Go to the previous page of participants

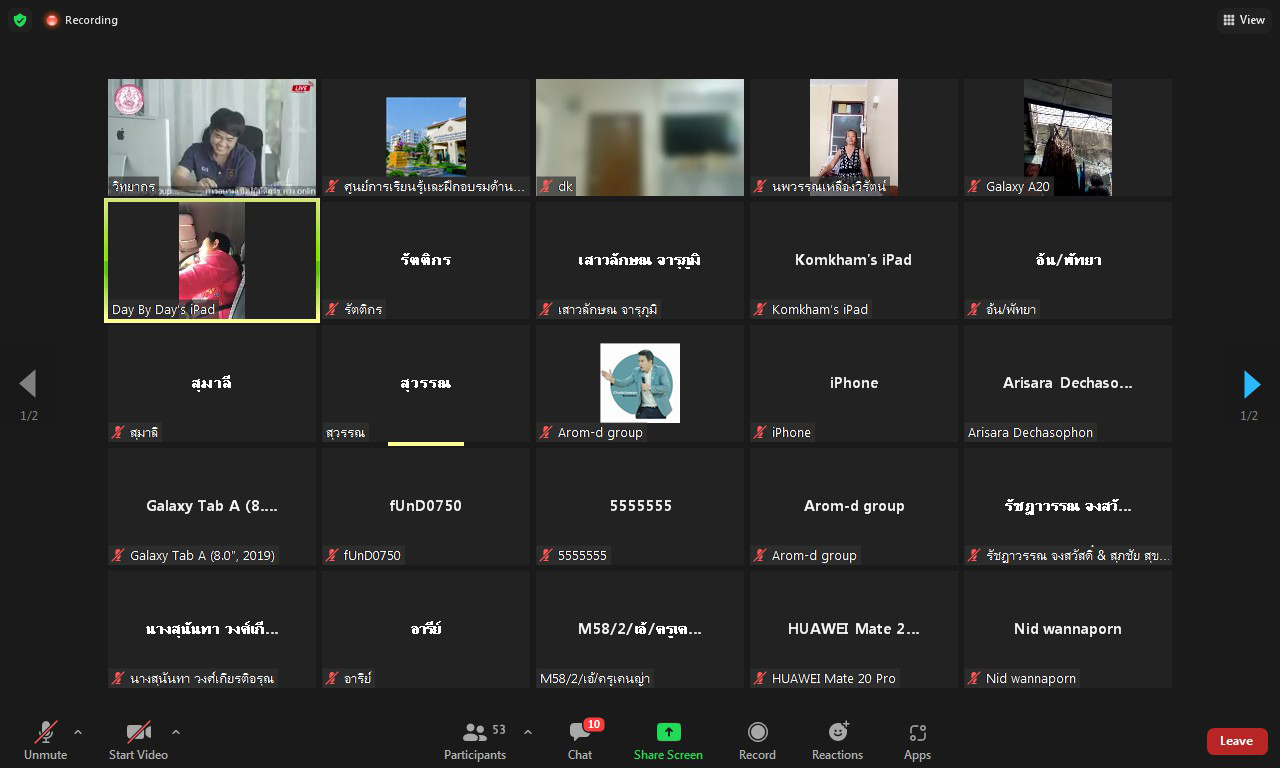tap(28, 384)
